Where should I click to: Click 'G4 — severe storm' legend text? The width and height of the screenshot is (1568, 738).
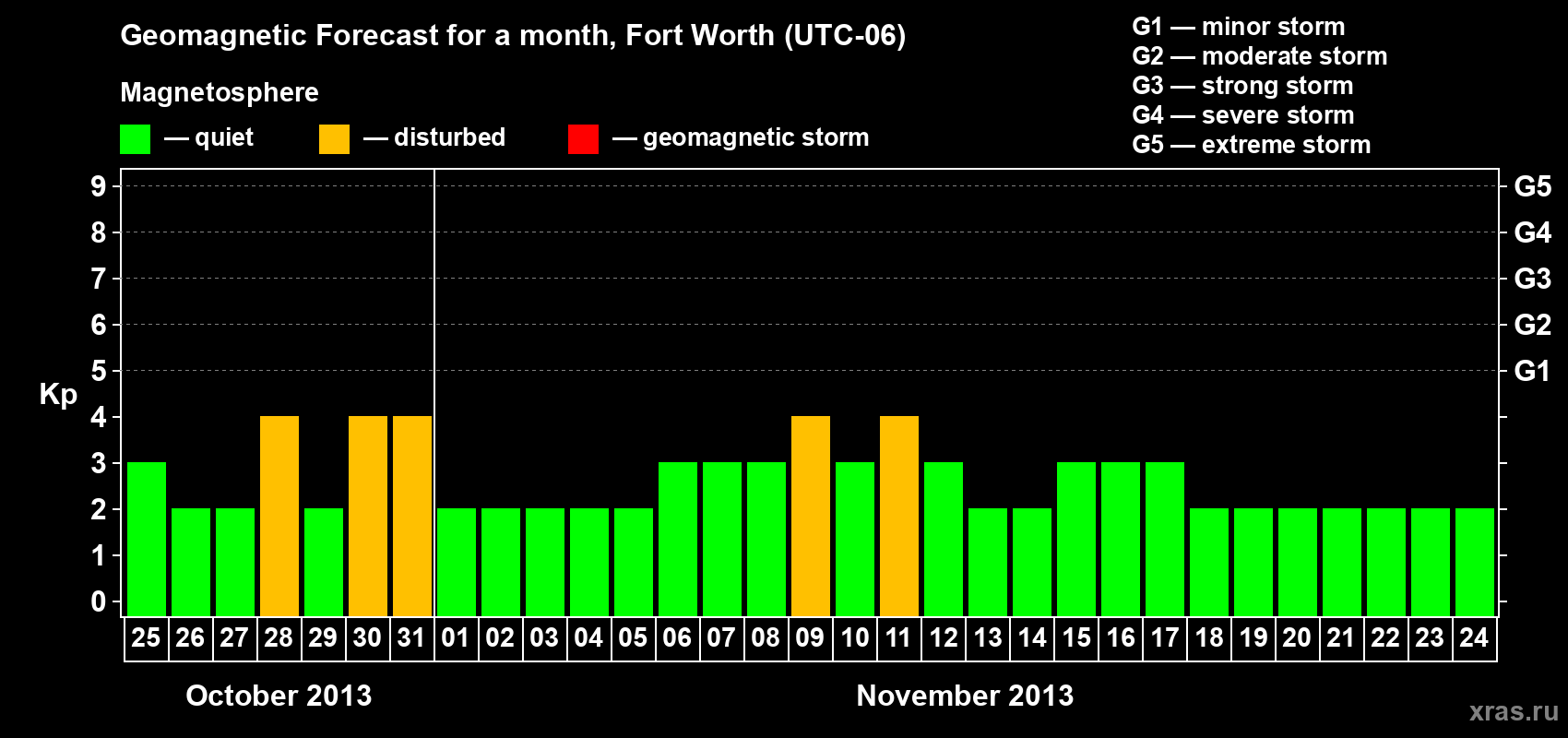click(1243, 115)
